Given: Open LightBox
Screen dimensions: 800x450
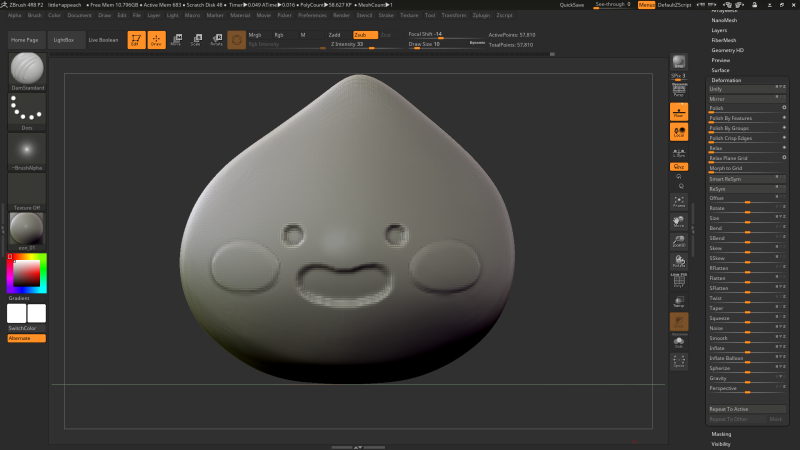Looking at the screenshot, I should pos(64,40).
